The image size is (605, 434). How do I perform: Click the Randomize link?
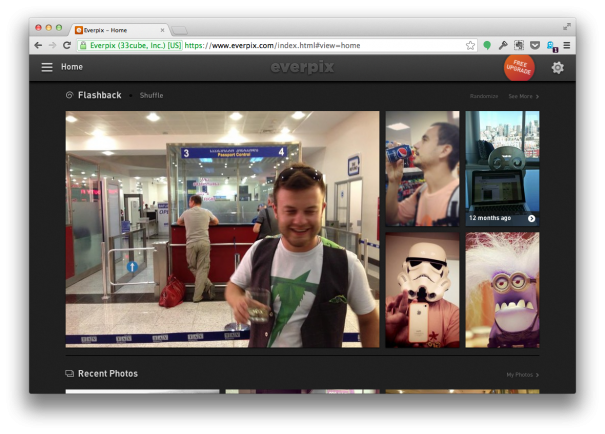484,96
